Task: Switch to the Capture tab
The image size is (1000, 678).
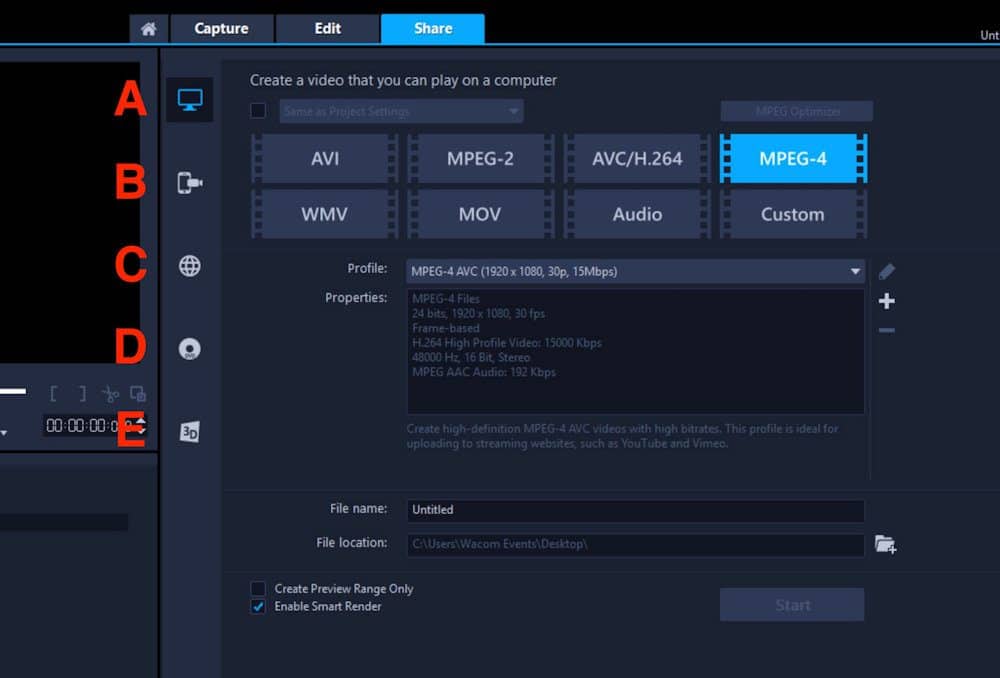Action: tap(221, 28)
